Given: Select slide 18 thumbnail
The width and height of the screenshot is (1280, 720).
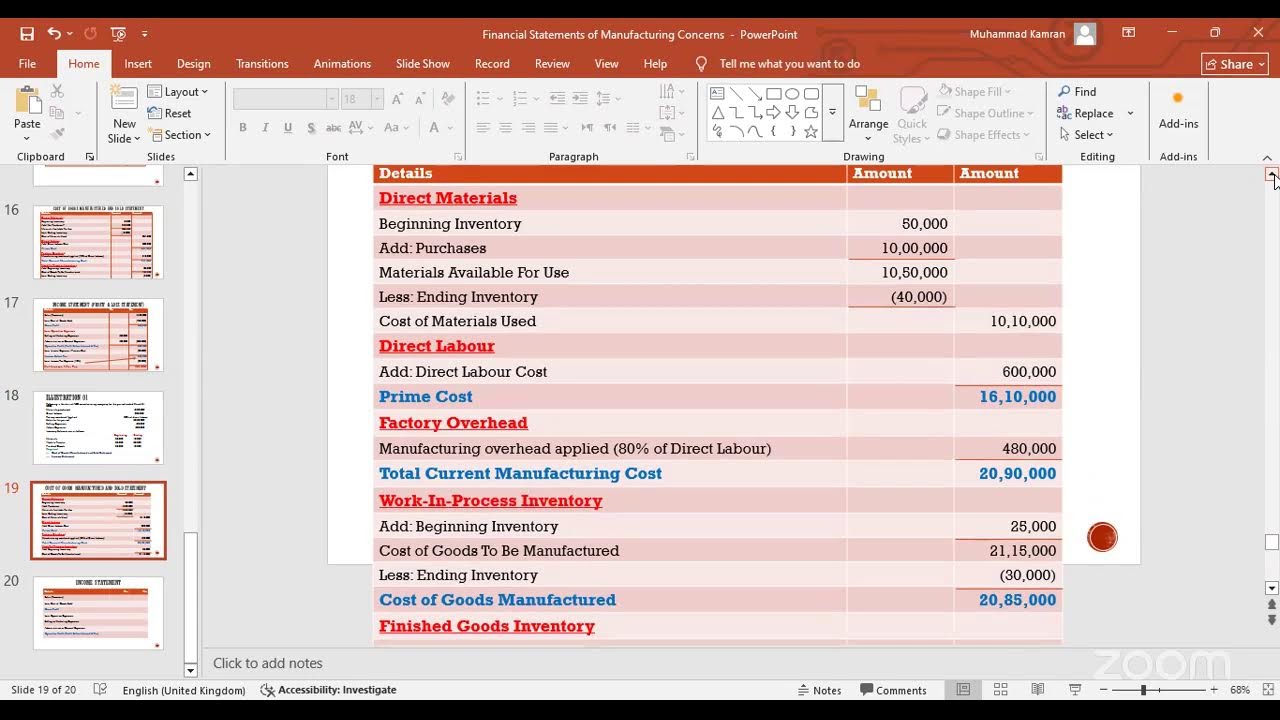Looking at the screenshot, I should click(x=98, y=427).
